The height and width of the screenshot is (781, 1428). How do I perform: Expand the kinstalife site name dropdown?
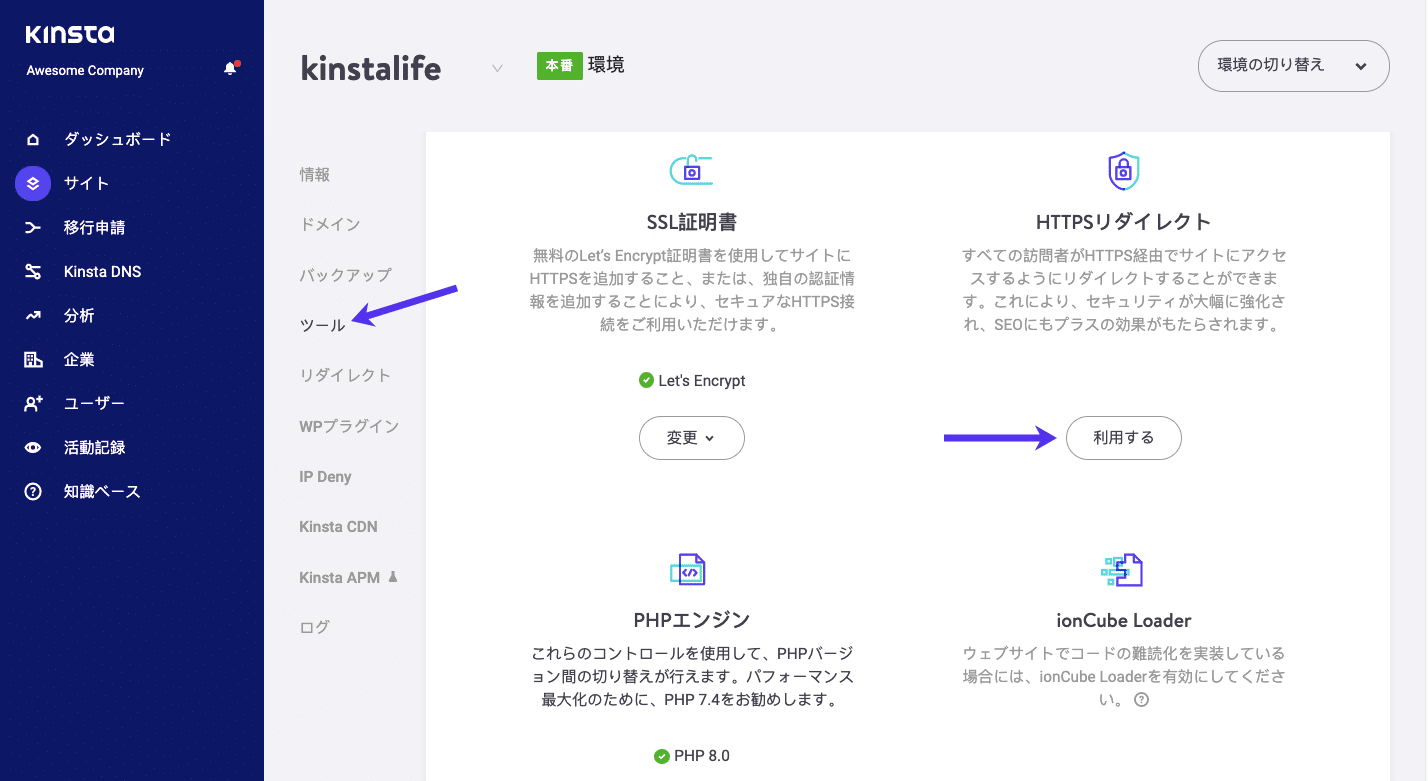tap(497, 68)
